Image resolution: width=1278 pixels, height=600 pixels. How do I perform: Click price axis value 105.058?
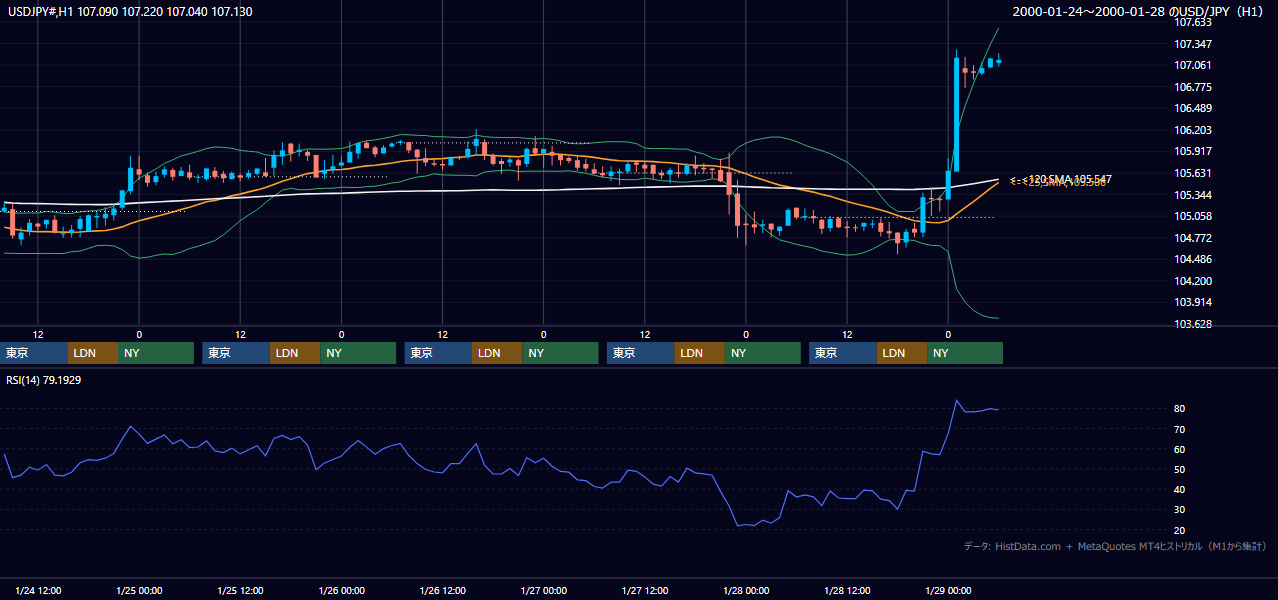tap(1194, 216)
